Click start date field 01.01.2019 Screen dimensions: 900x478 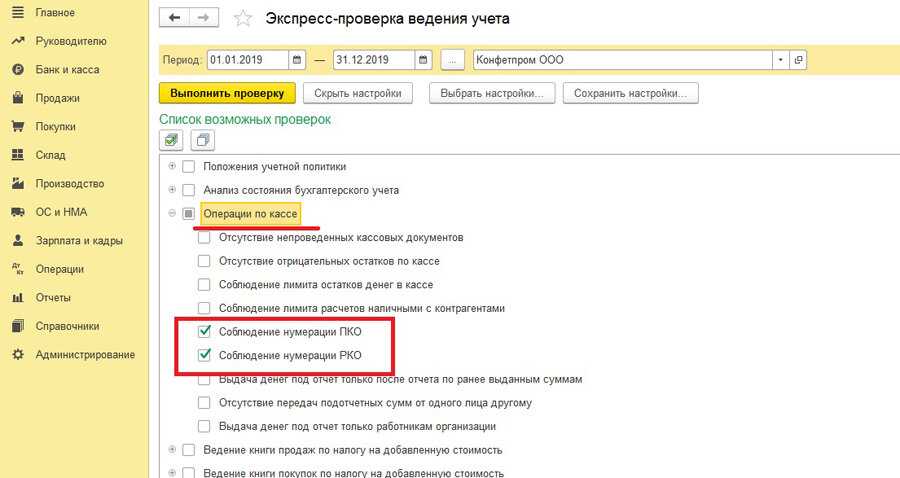coord(247,60)
